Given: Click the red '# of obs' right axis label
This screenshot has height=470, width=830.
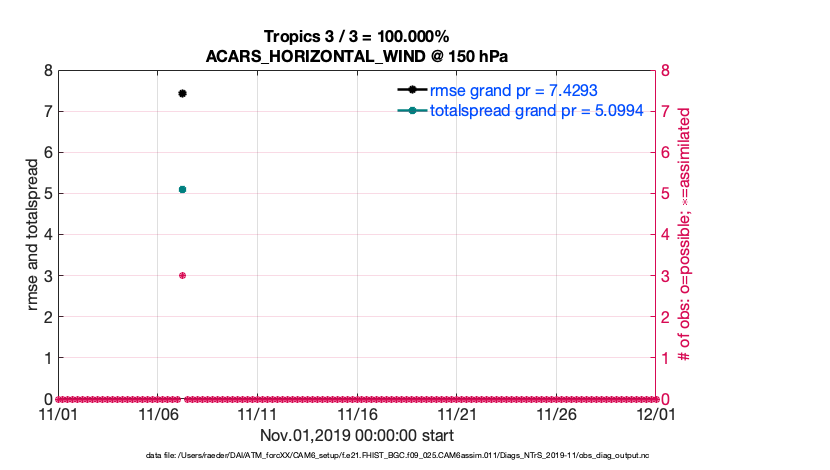Looking at the screenshot, I should pos(684,236).
